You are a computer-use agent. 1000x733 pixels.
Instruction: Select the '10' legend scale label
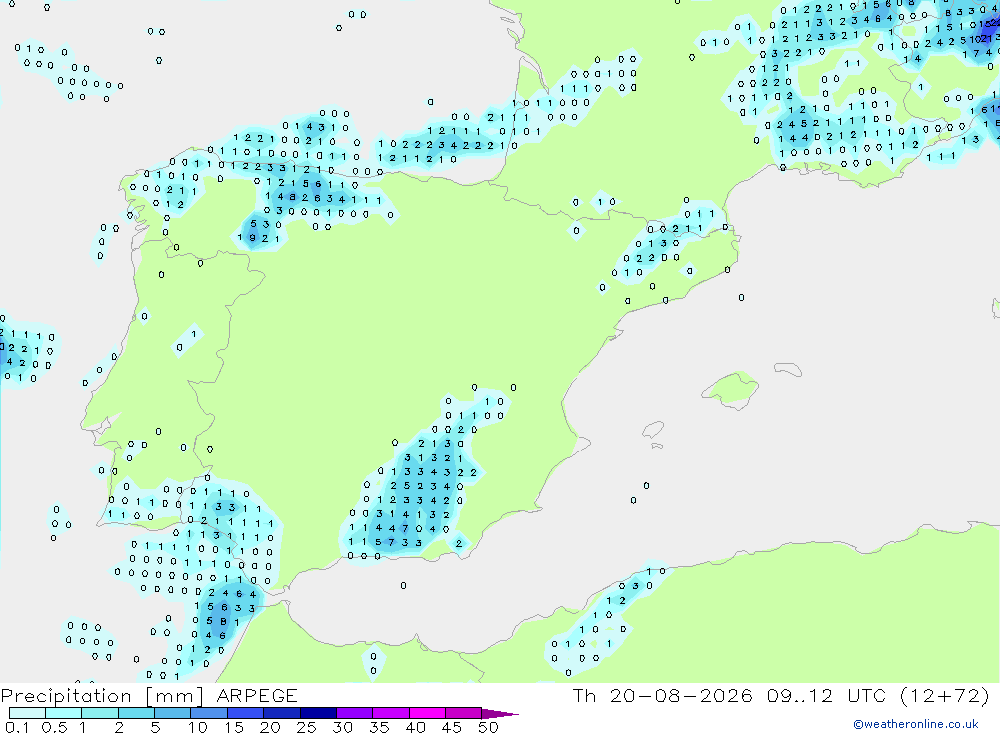point(198,727)
